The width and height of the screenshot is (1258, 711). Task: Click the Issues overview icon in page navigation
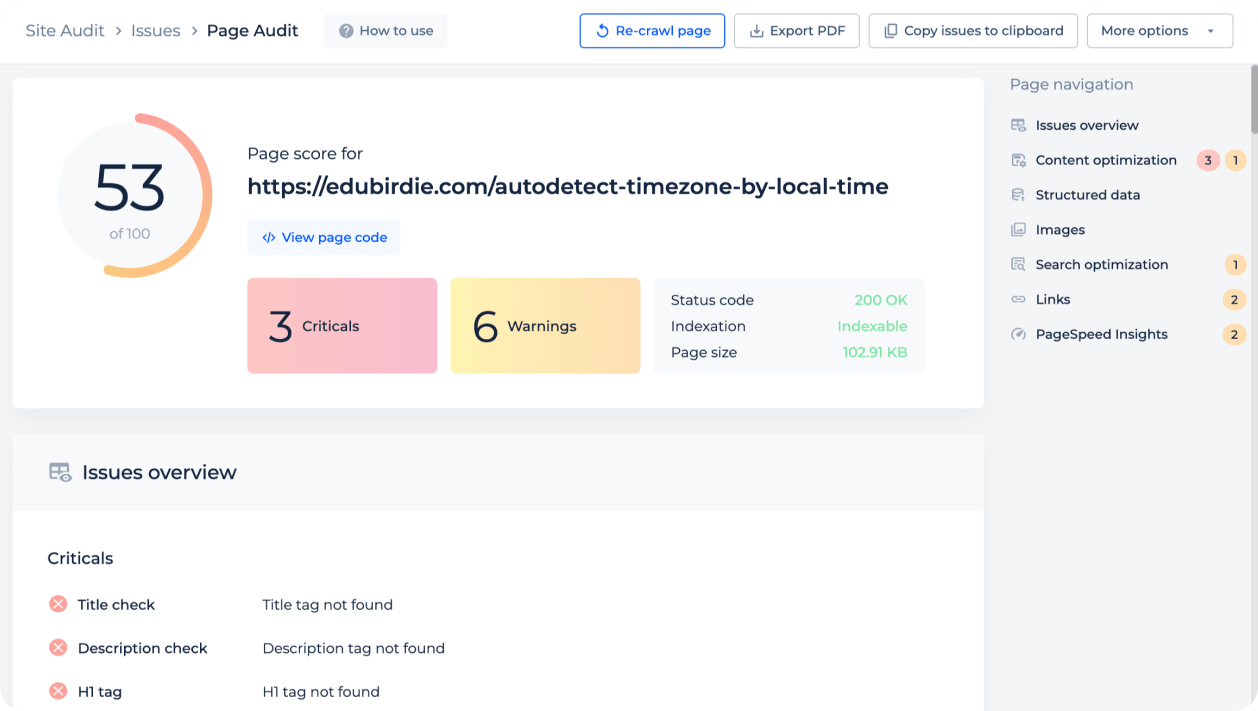(x=1018, y=125)
